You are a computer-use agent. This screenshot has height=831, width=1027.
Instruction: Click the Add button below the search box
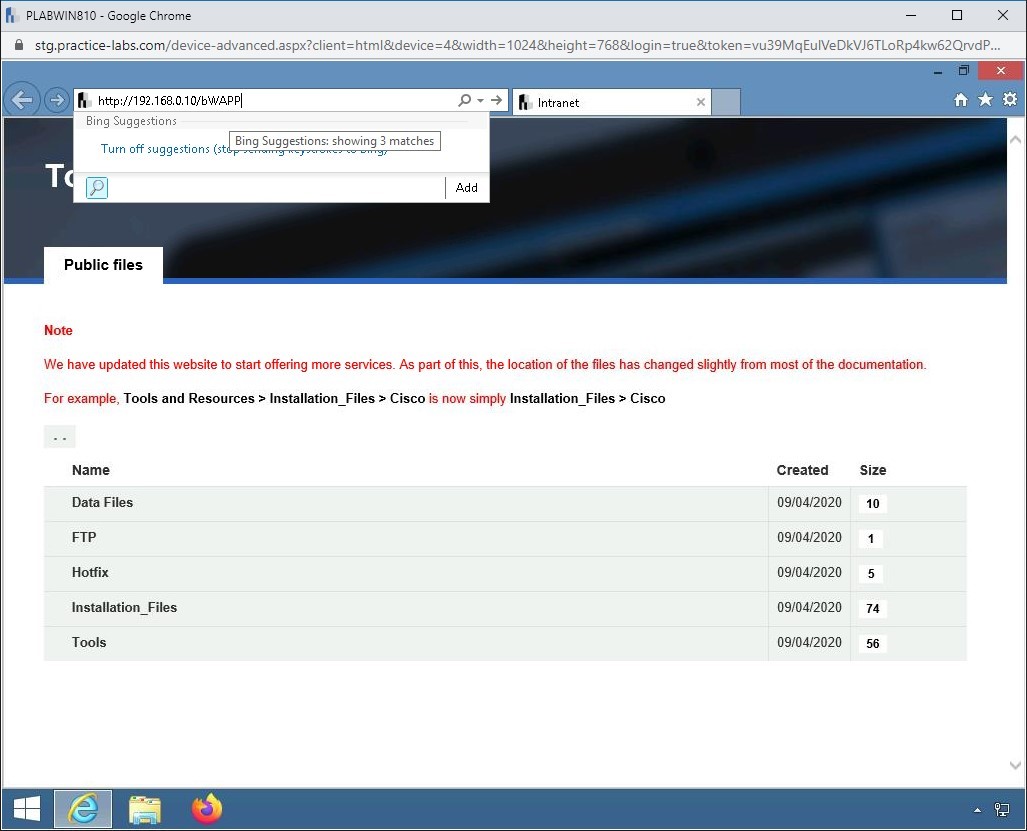tap(465, 187)
